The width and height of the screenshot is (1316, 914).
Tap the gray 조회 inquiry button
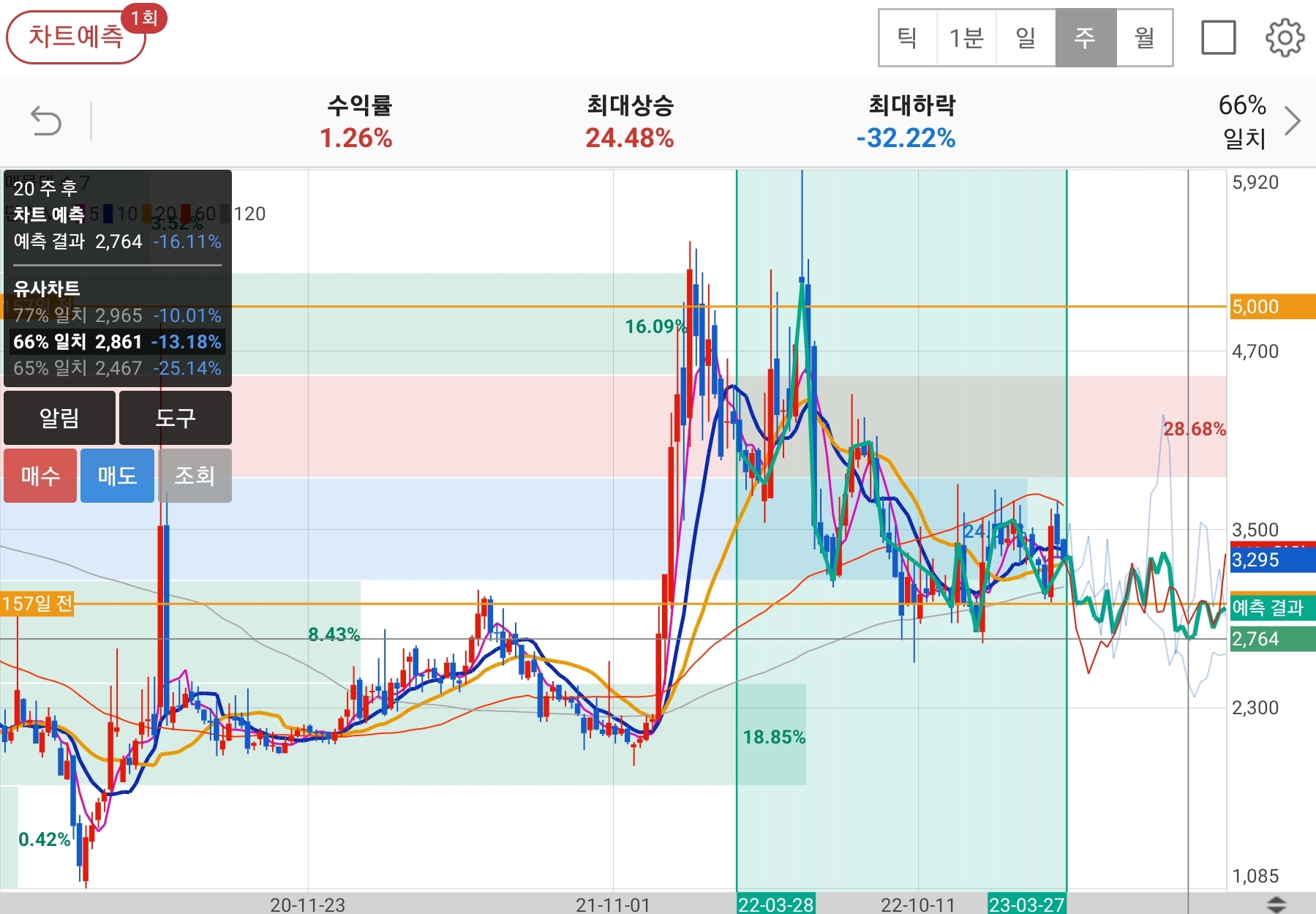[x=195, y=476]
